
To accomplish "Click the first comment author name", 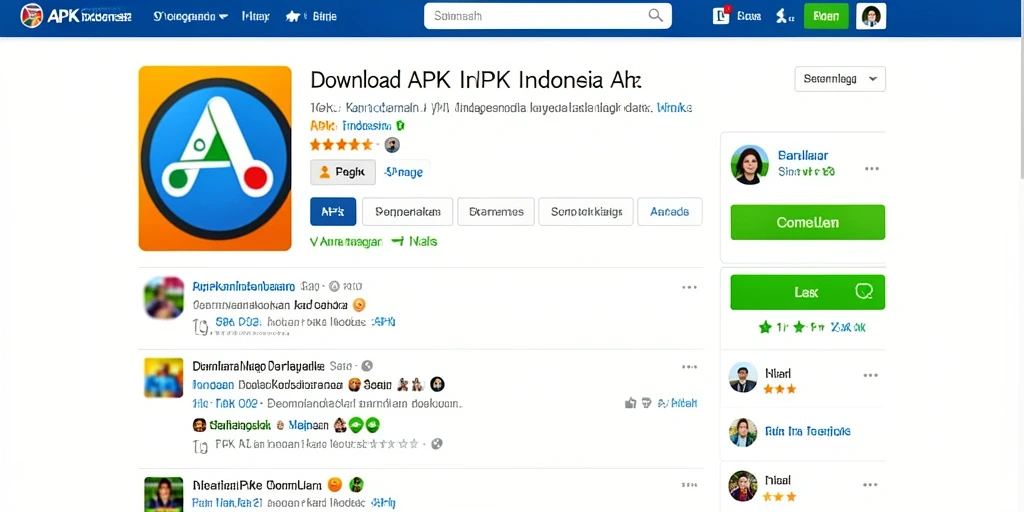I will pos(244,286).
